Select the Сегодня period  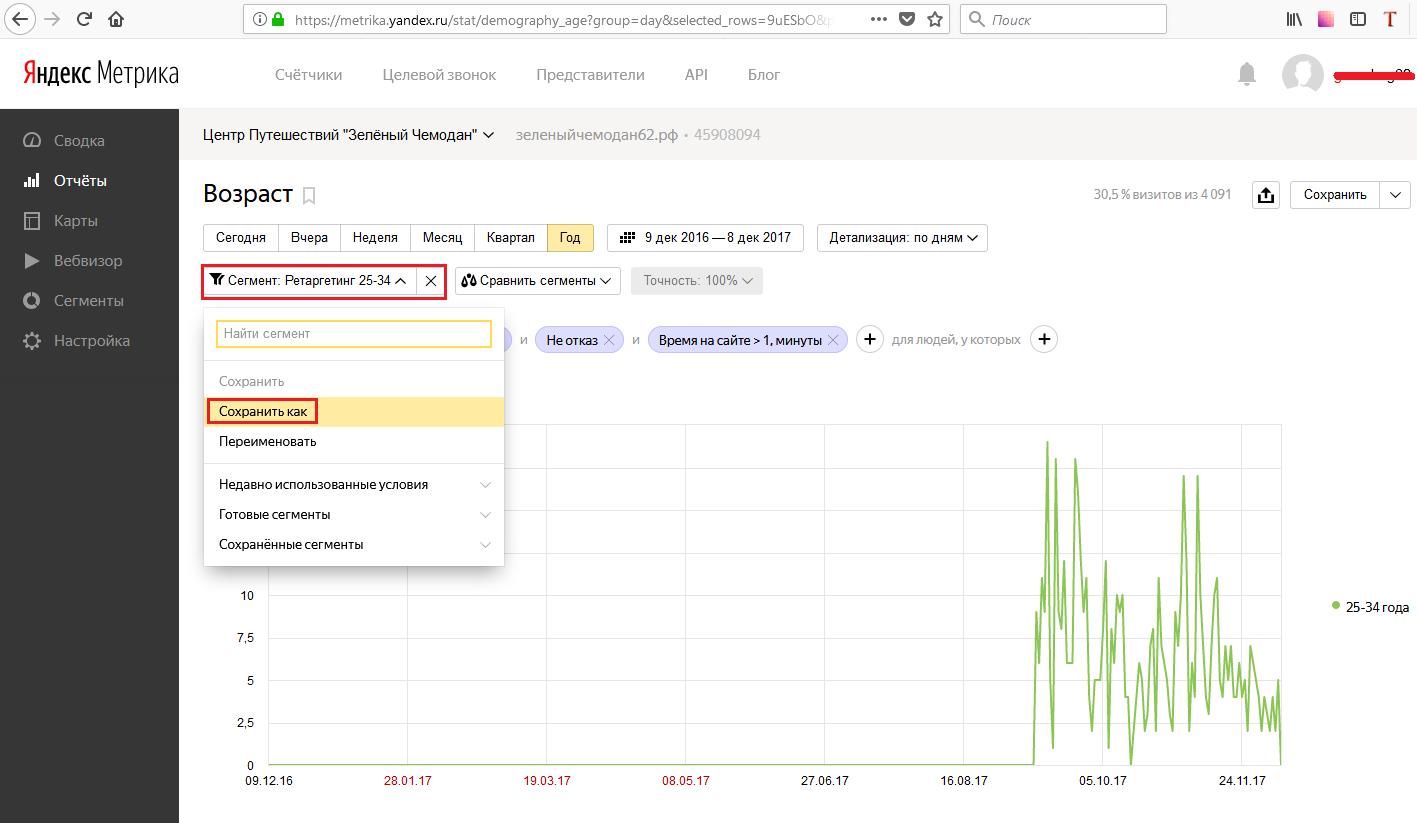click(241, 238)
